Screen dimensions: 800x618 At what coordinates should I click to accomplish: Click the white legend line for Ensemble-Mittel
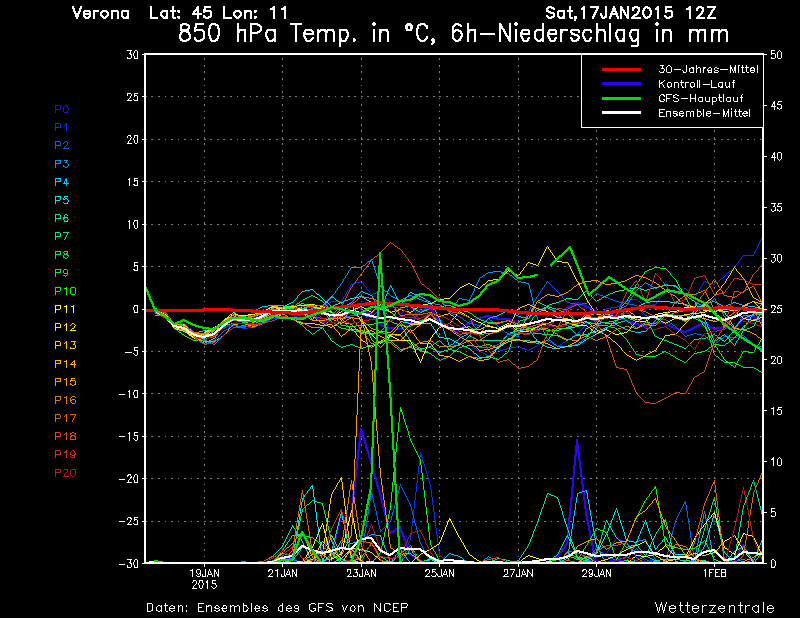pyautogui.click(x=621, y=113)
